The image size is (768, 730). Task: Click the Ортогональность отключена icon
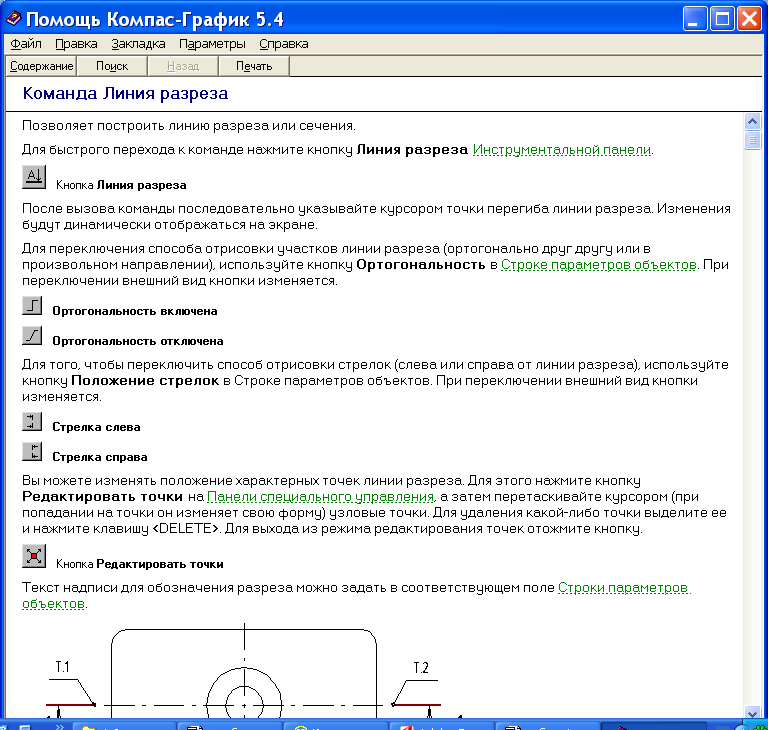[32, 336]
